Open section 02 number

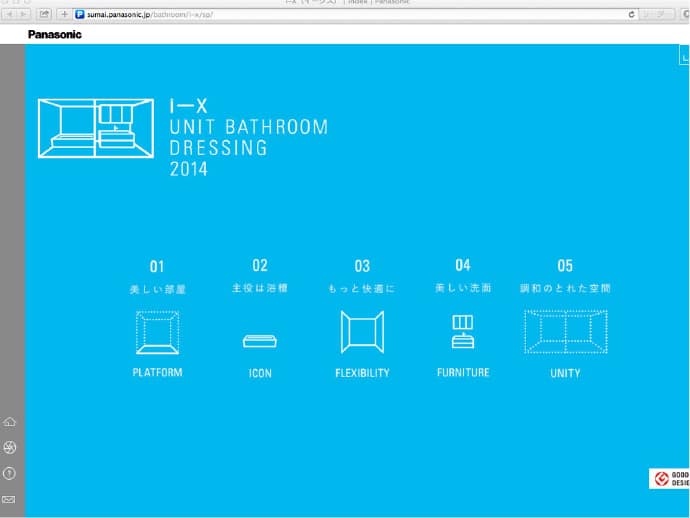tap(260, 265)
